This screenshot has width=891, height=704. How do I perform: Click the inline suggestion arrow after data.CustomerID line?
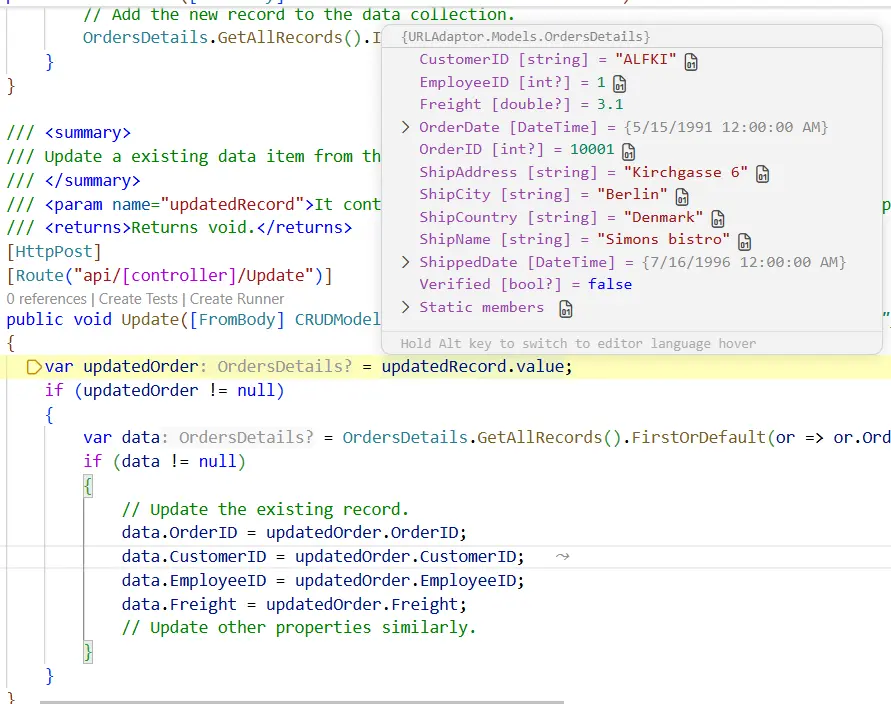[x=563, y=556]
